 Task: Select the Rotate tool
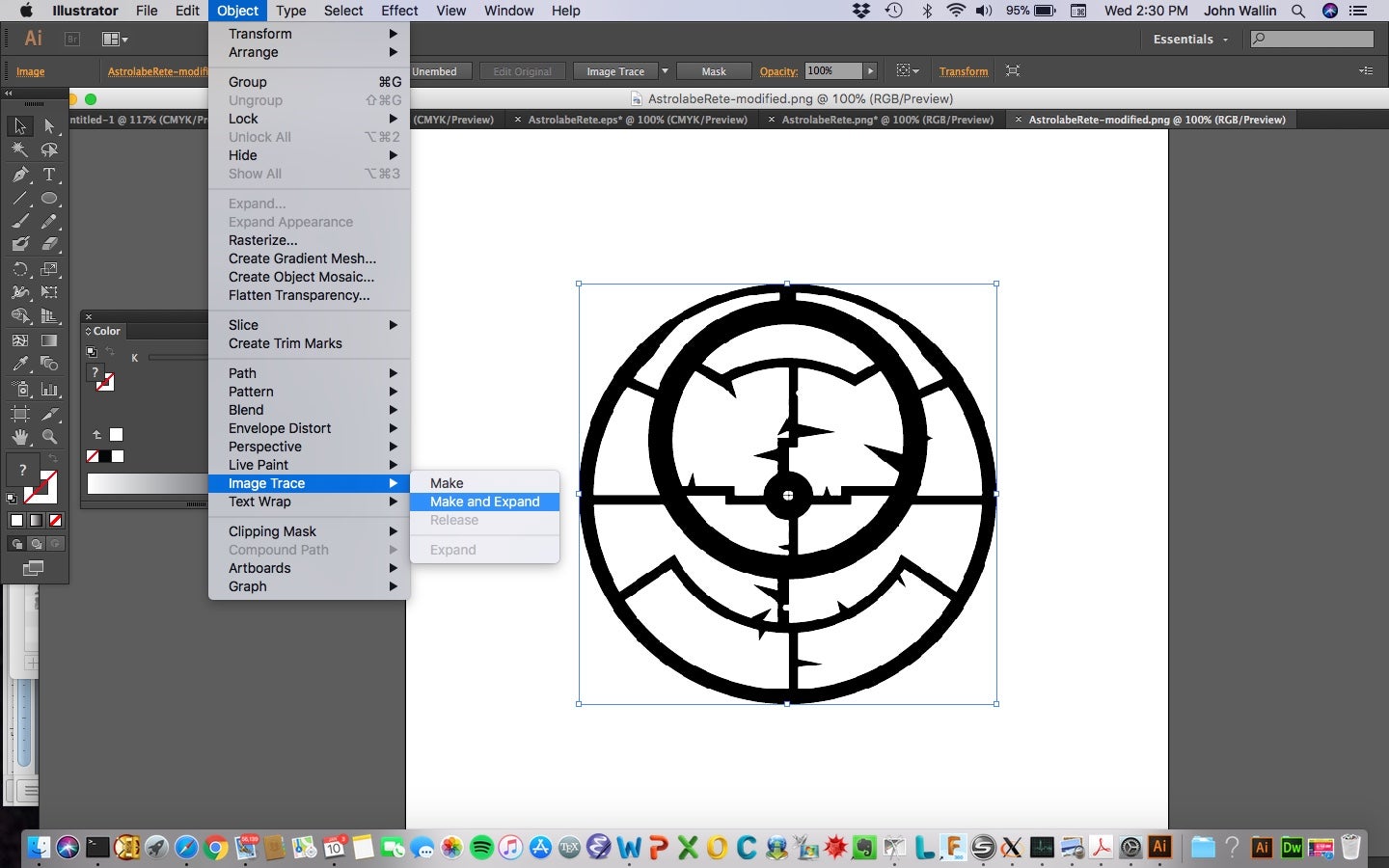coord(20,269)
